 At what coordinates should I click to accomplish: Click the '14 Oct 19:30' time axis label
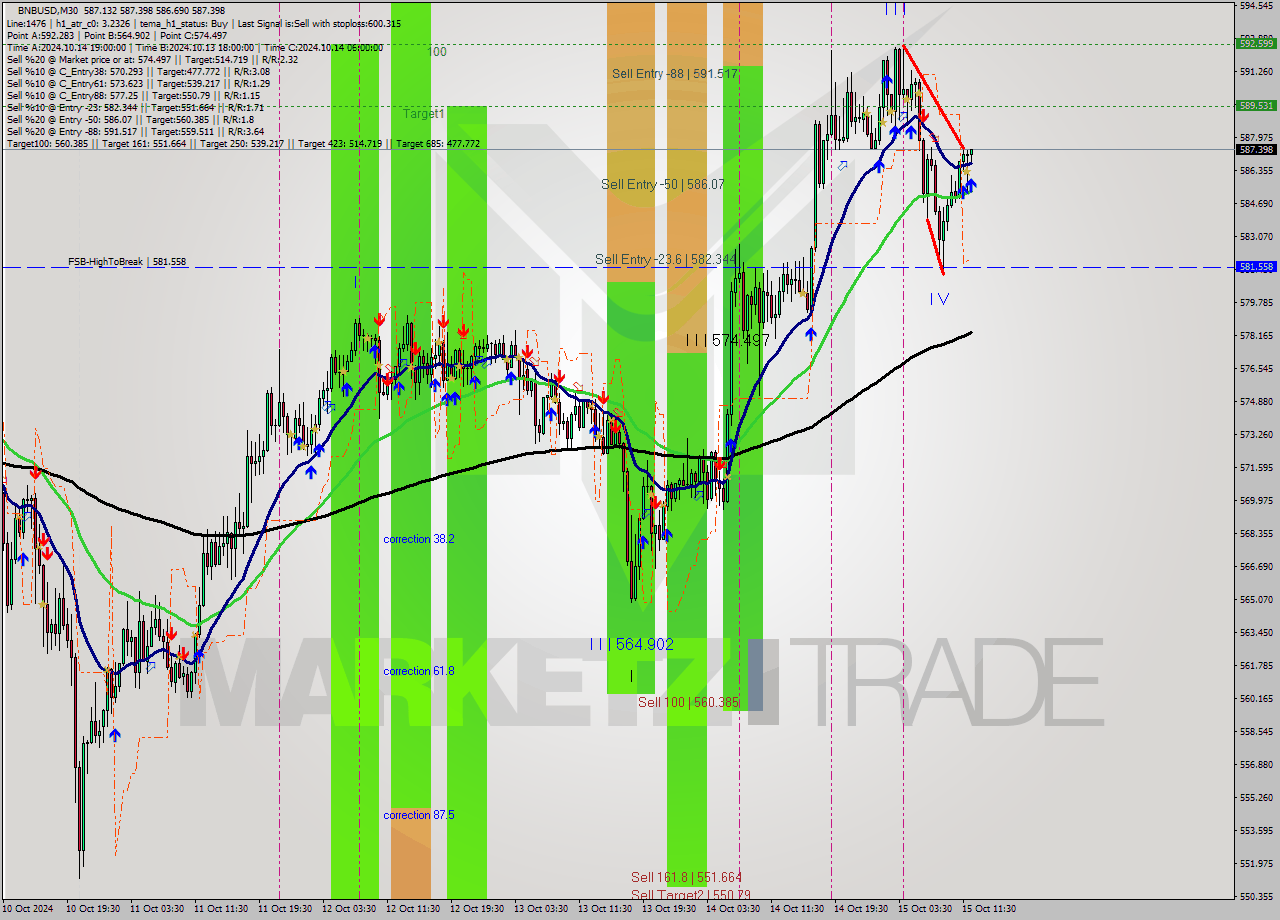point(861,909)
